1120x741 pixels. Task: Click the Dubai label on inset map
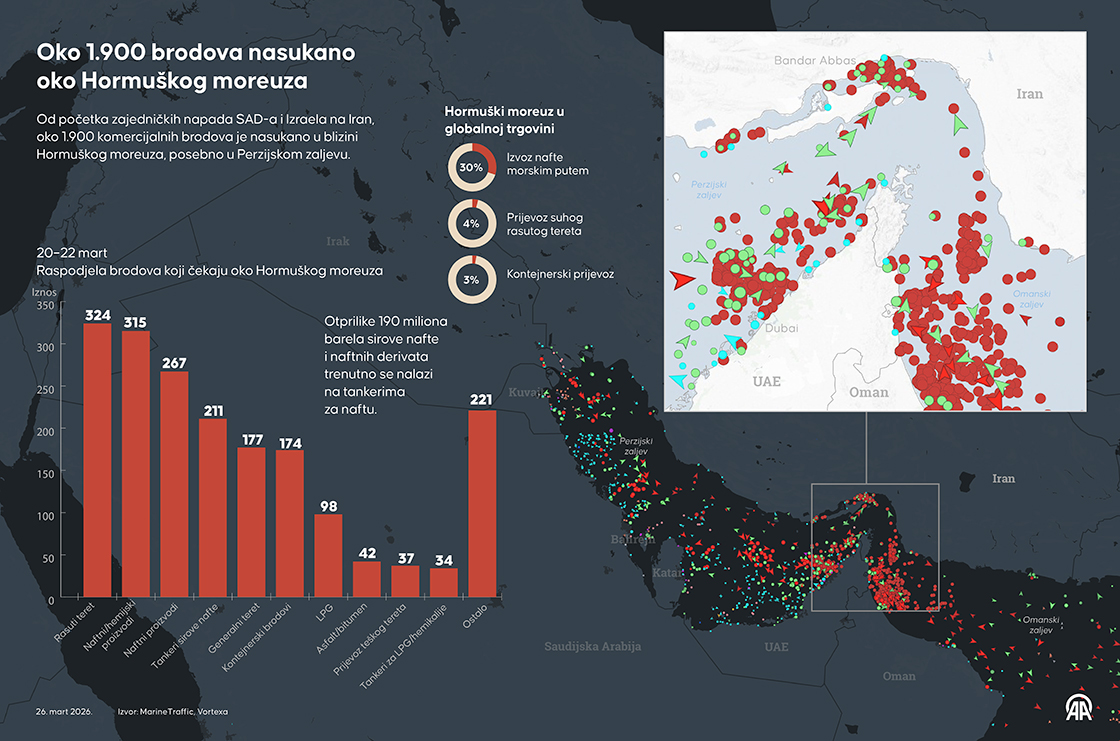coord(782,328)
